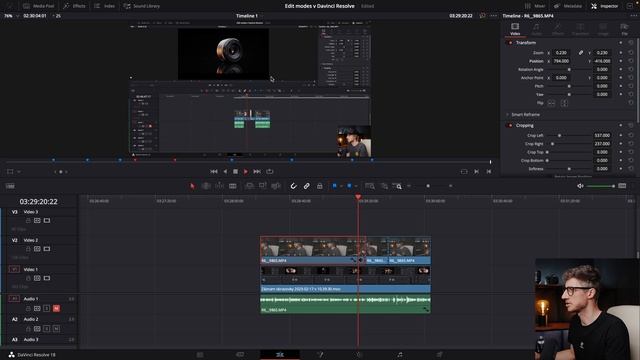
Task: Toggle loop playback
Action: [270, 171]
